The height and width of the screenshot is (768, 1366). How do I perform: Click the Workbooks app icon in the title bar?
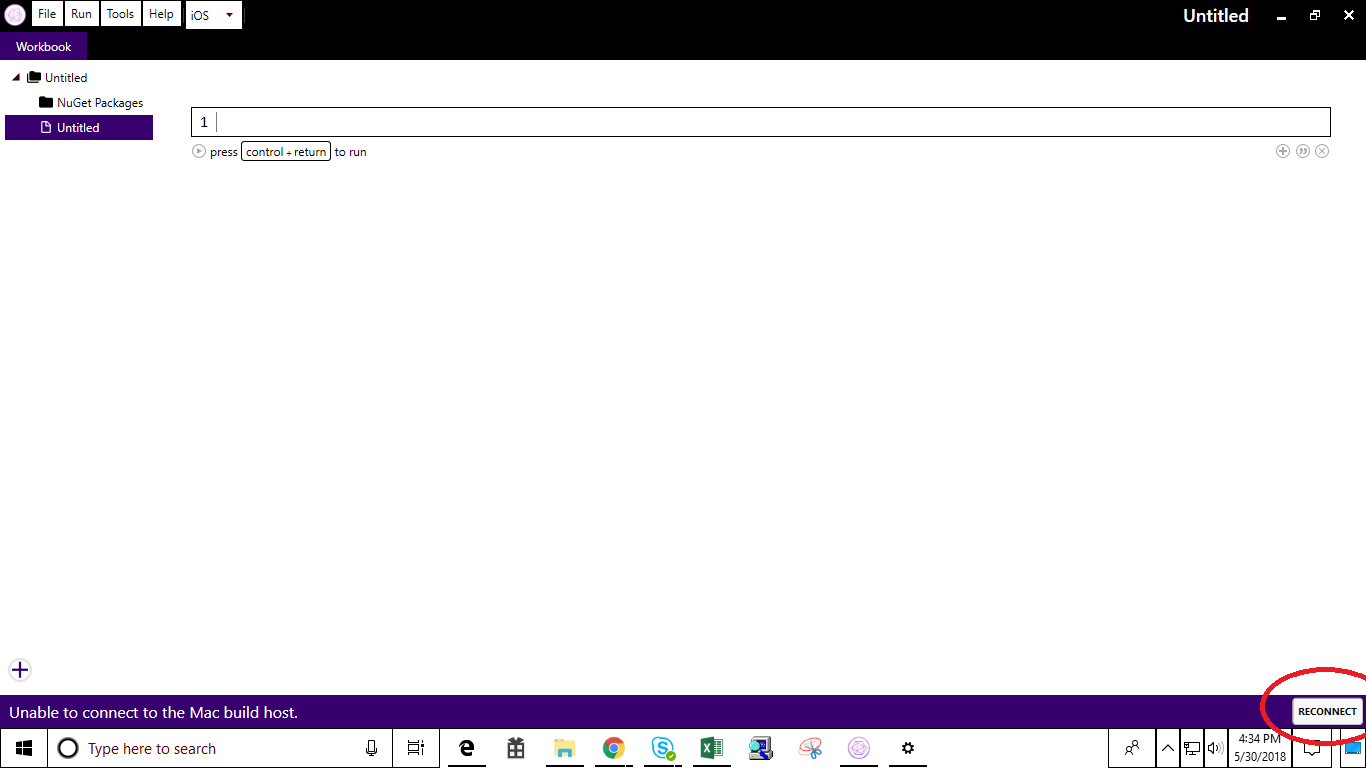coord(14,14)
